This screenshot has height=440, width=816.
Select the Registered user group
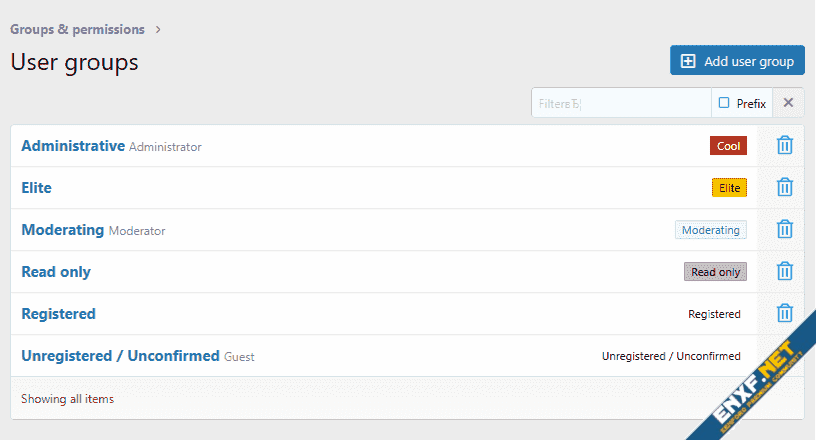pyautogui.click(x=58, y=314)
